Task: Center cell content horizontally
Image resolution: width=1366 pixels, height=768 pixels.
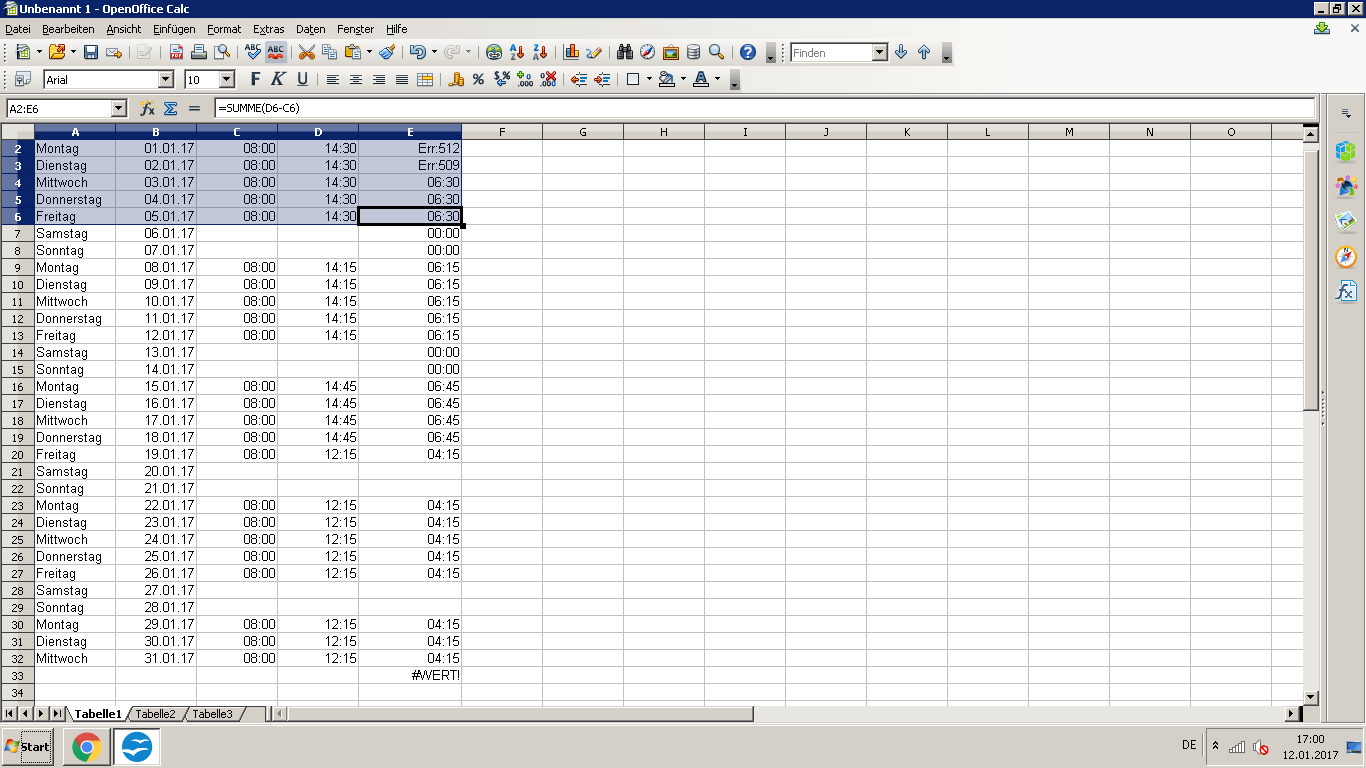Action: tap(356, 79)
